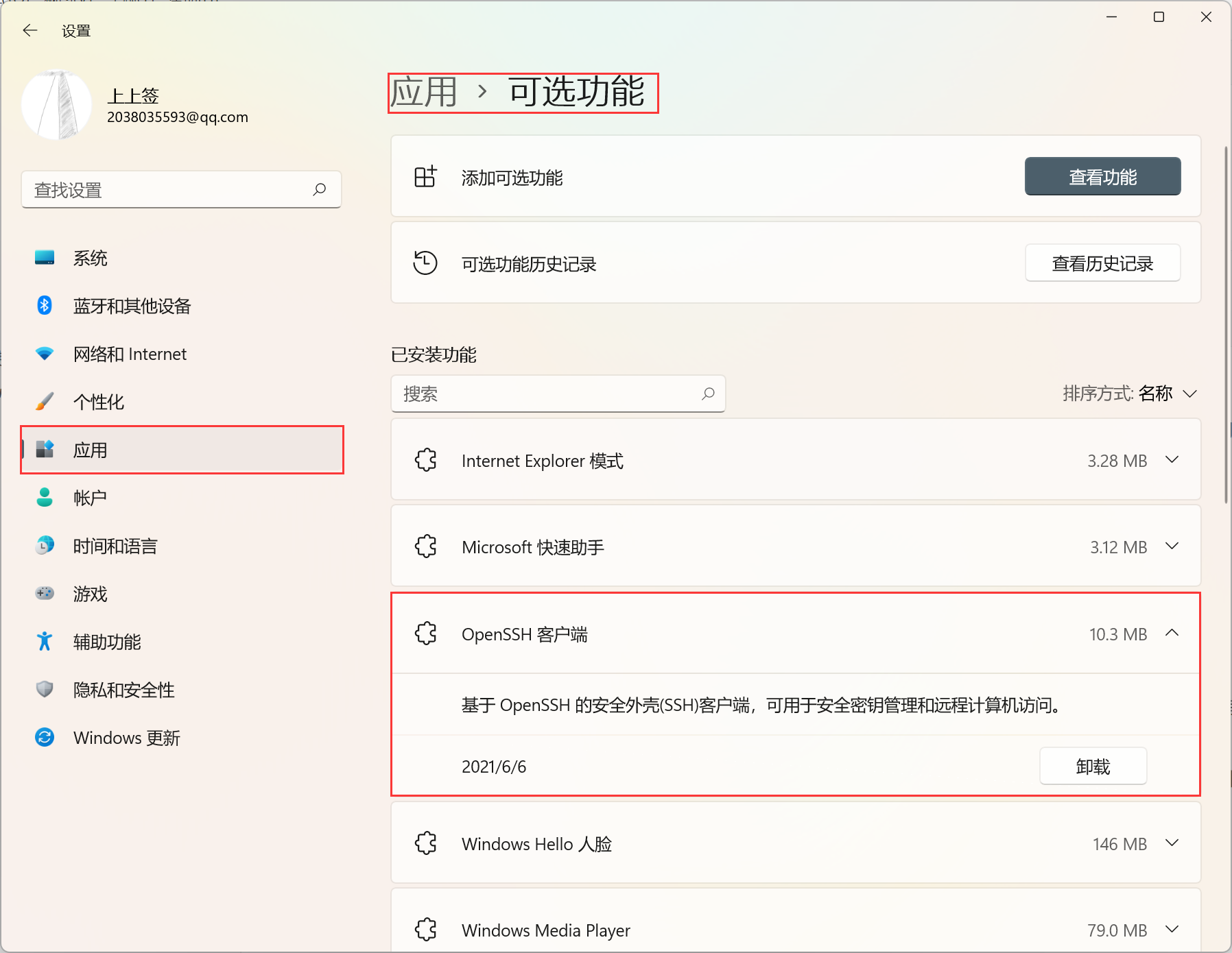Viewport: 1232px width, 953px height.
Task: Click the 个性化 paintbrush icon
Action: point(45,402)
